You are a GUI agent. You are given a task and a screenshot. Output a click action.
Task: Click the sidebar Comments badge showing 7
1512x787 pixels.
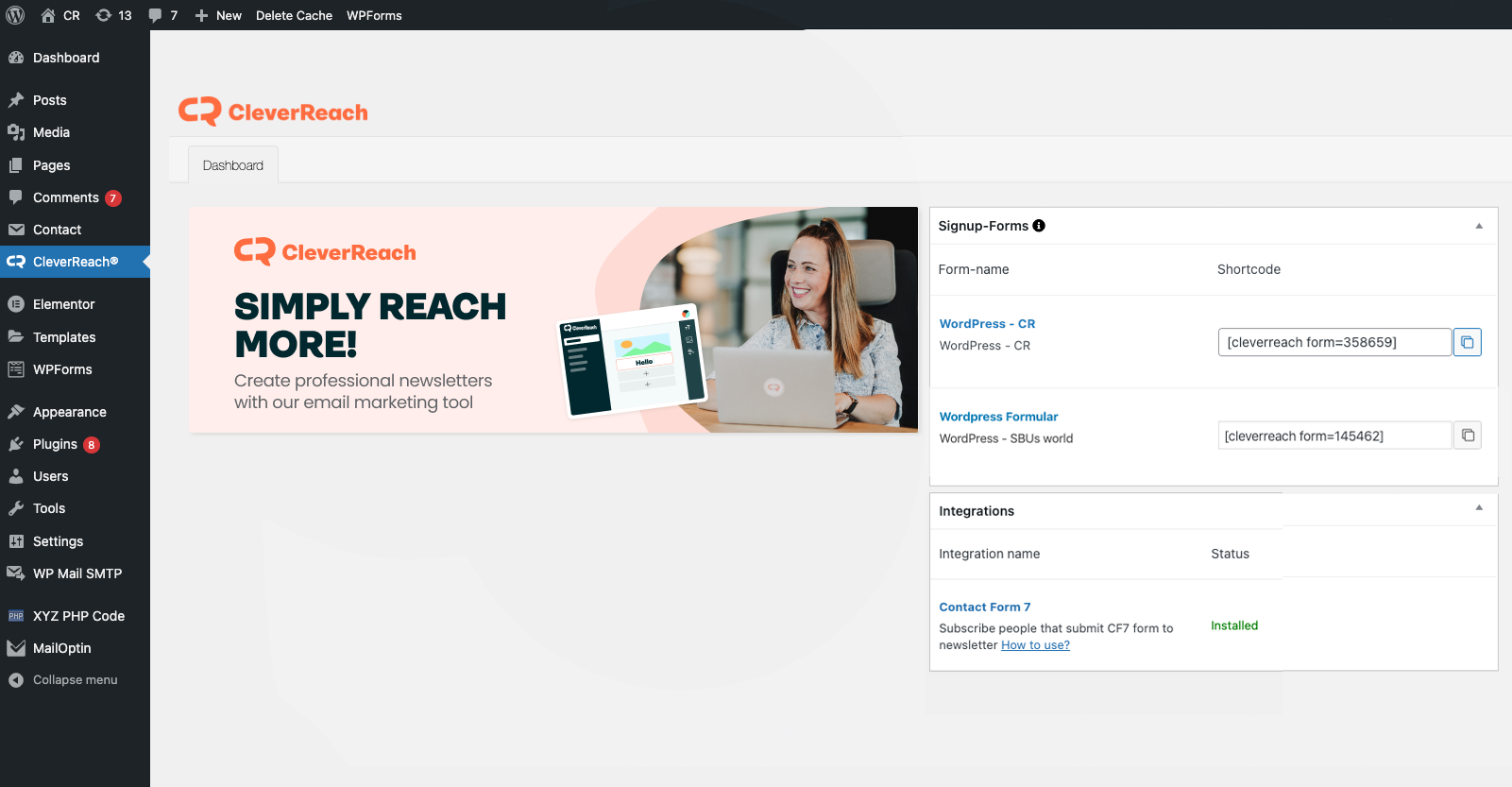(x=113, y=198)
